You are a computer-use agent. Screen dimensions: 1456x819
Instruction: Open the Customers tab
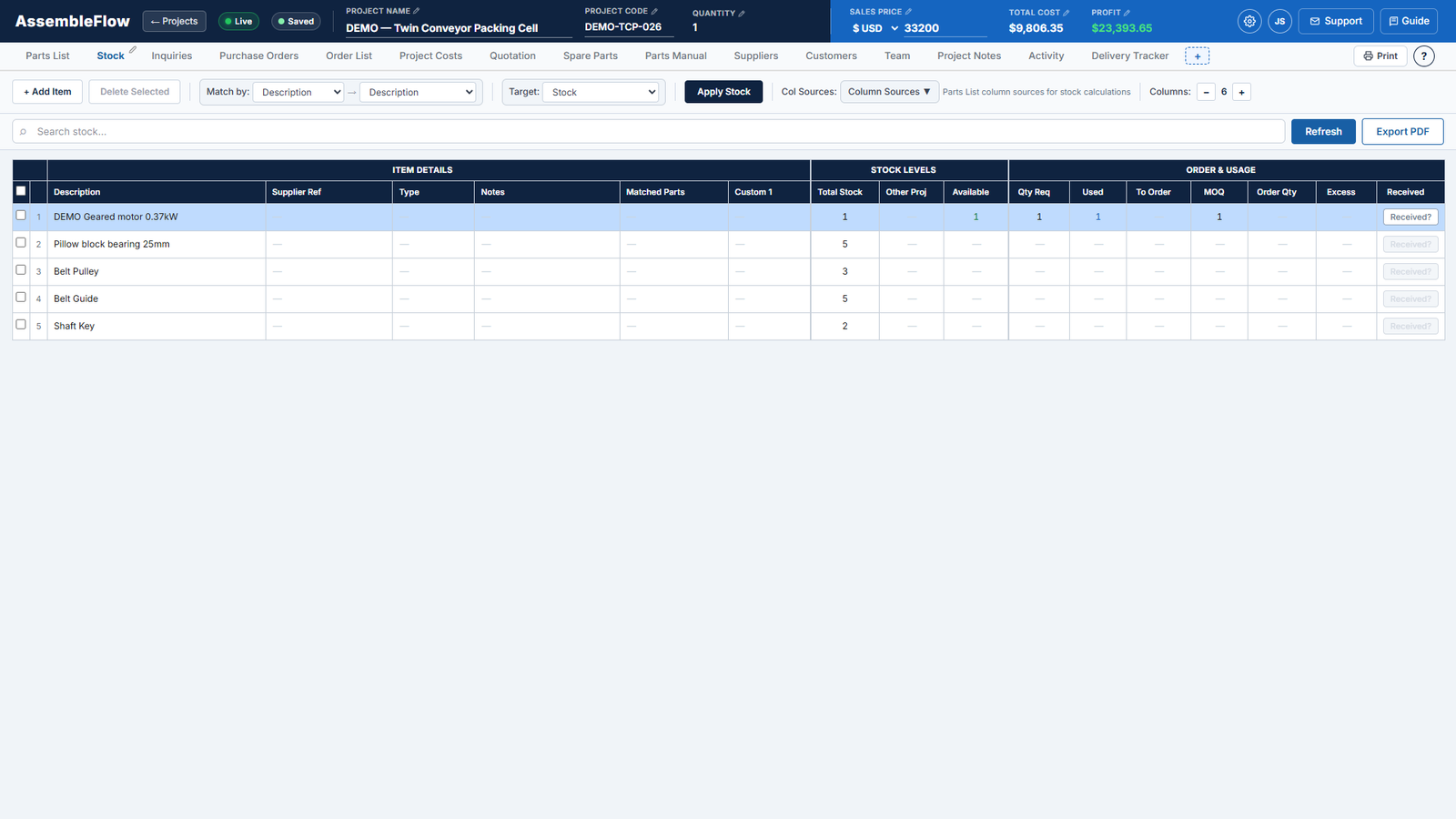coord(831,56)
